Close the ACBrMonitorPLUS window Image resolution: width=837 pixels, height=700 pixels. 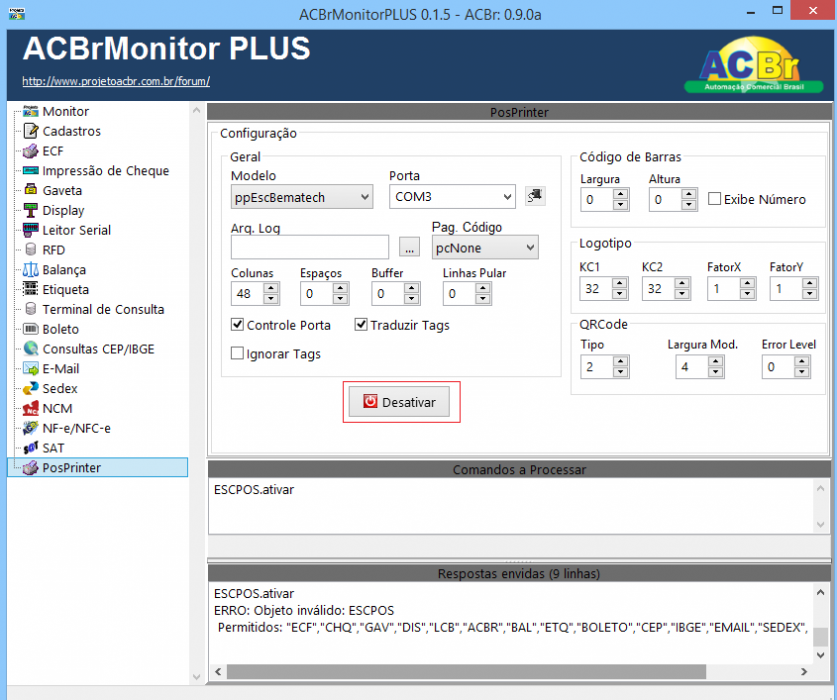(x=813, y=11)
